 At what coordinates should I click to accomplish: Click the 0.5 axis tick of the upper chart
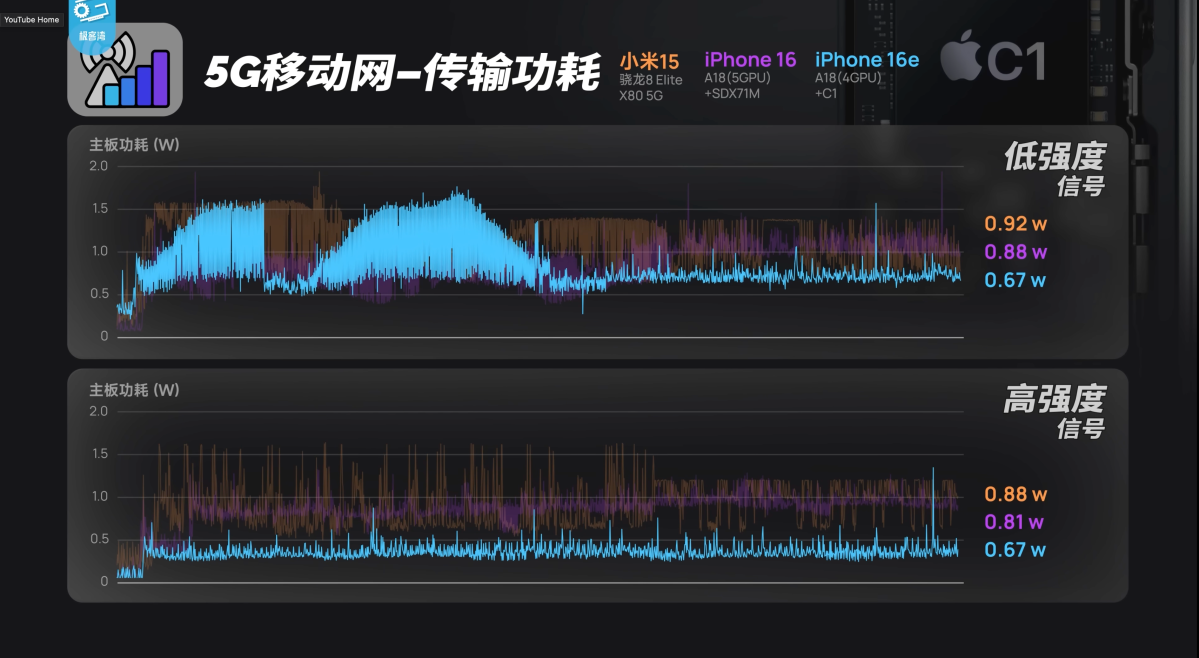[99, 294]
